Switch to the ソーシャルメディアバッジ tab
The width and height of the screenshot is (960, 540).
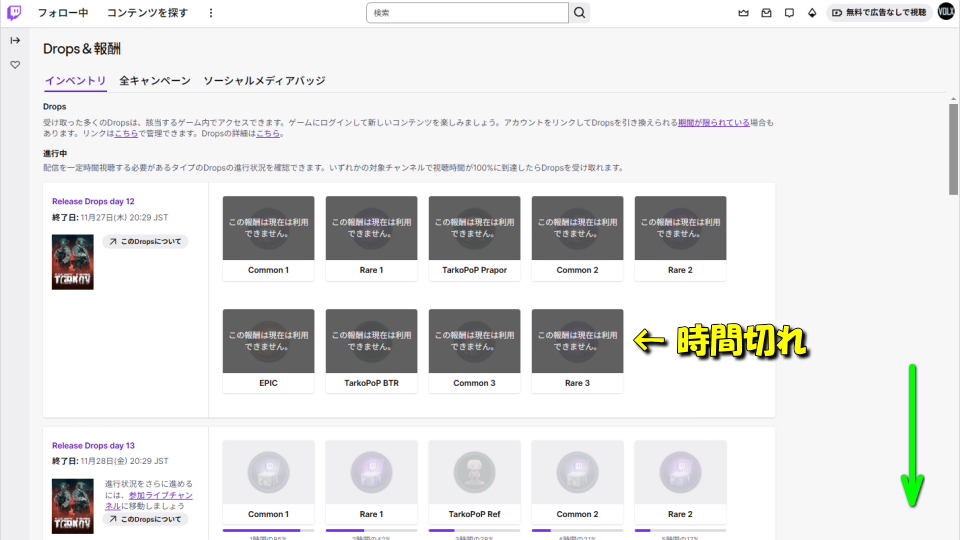tap(264, 81)
